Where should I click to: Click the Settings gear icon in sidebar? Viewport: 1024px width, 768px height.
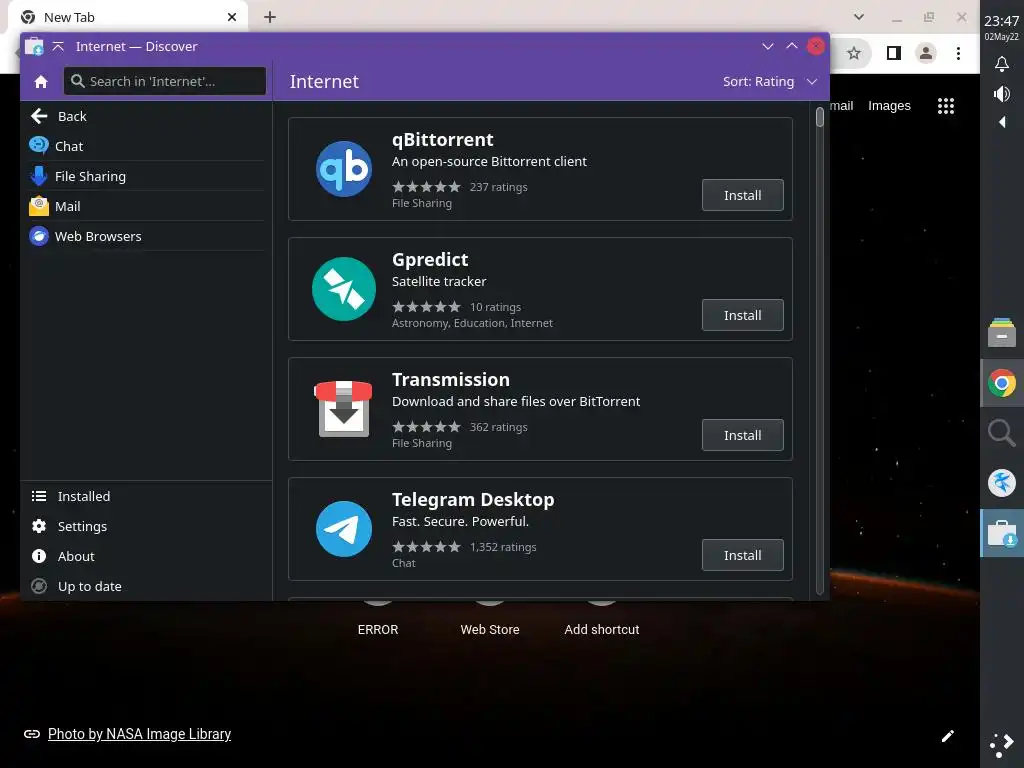[x=39, y=526]
